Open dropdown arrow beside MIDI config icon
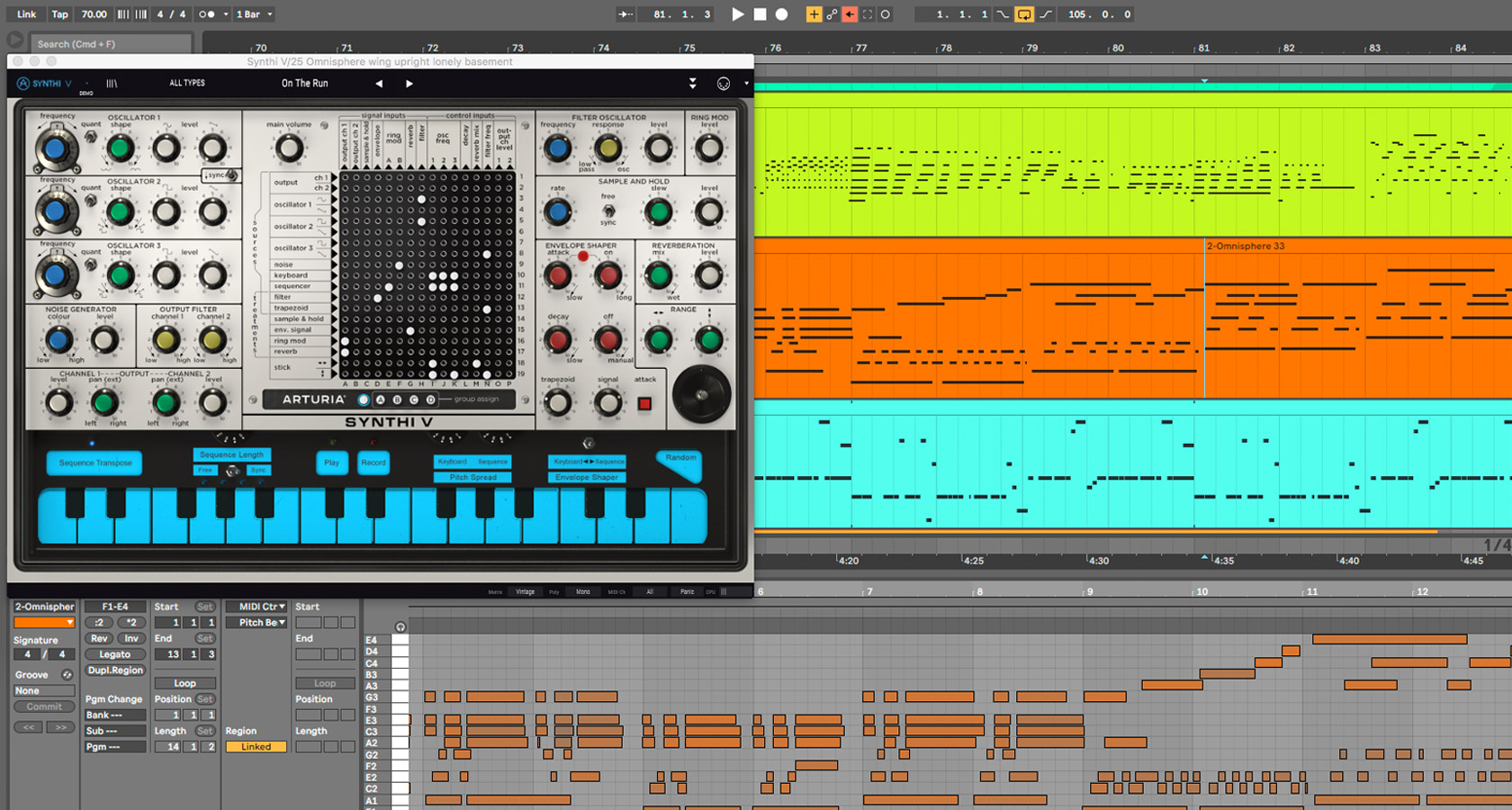The height and width of the screenshot is (810, 1512). 746,84
